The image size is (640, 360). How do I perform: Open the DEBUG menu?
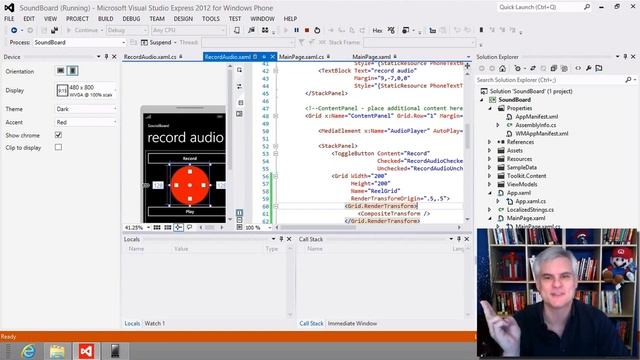(x=131, y=19)
